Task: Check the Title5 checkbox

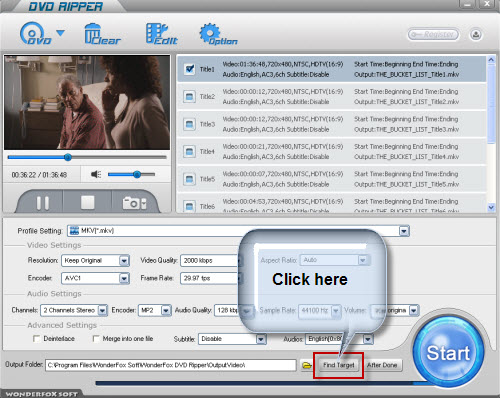Action: [189, 179]
